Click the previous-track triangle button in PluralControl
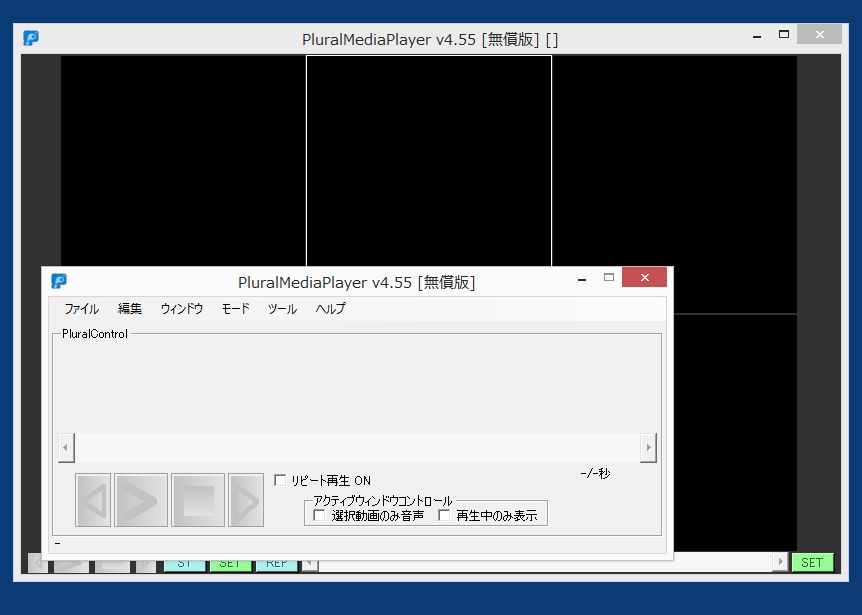Viewport: 862px width, 615px height. pos(93,500)
